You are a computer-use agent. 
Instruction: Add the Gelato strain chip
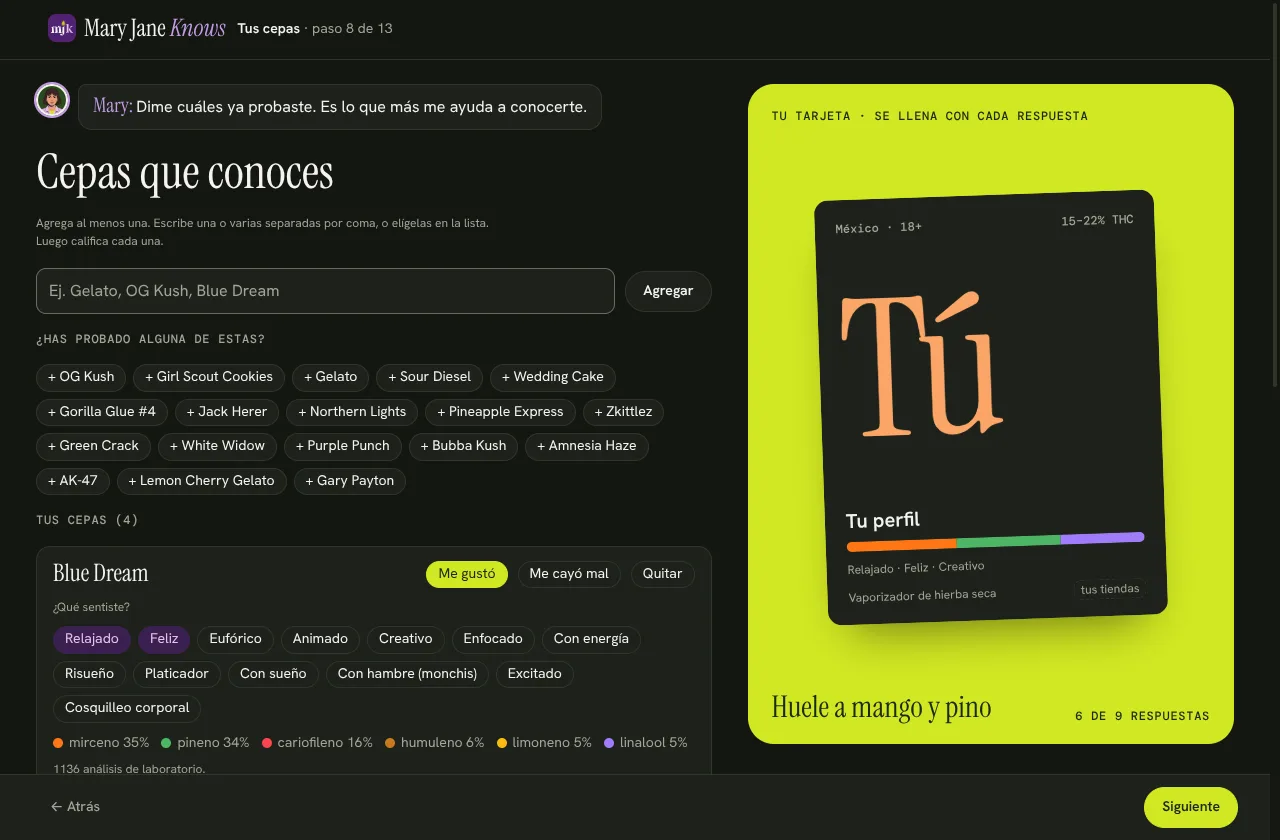click(330, 377)
